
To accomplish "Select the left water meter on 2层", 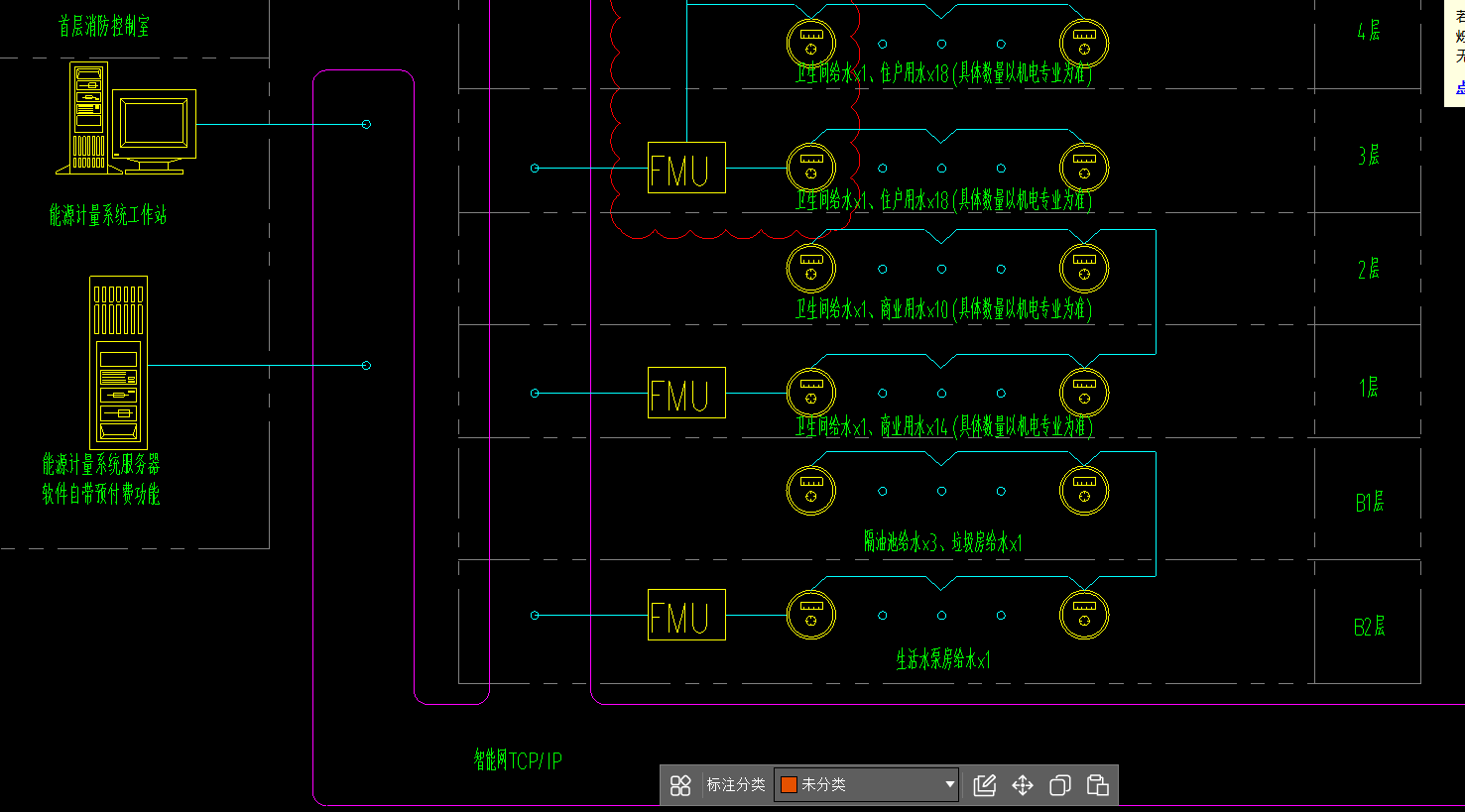I will (x=811, y=269).
